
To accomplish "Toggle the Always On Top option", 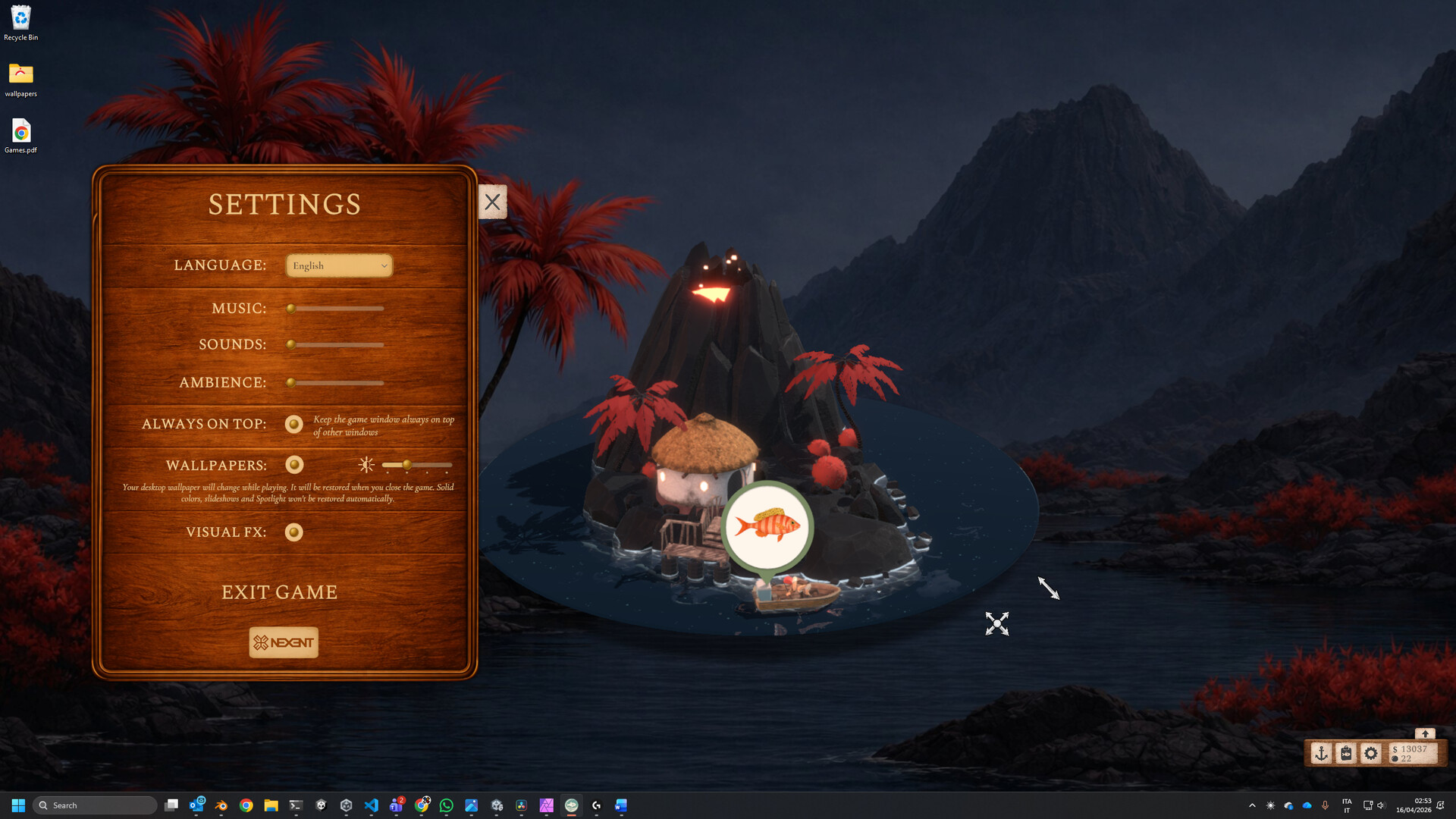I will tap(294, 424).
